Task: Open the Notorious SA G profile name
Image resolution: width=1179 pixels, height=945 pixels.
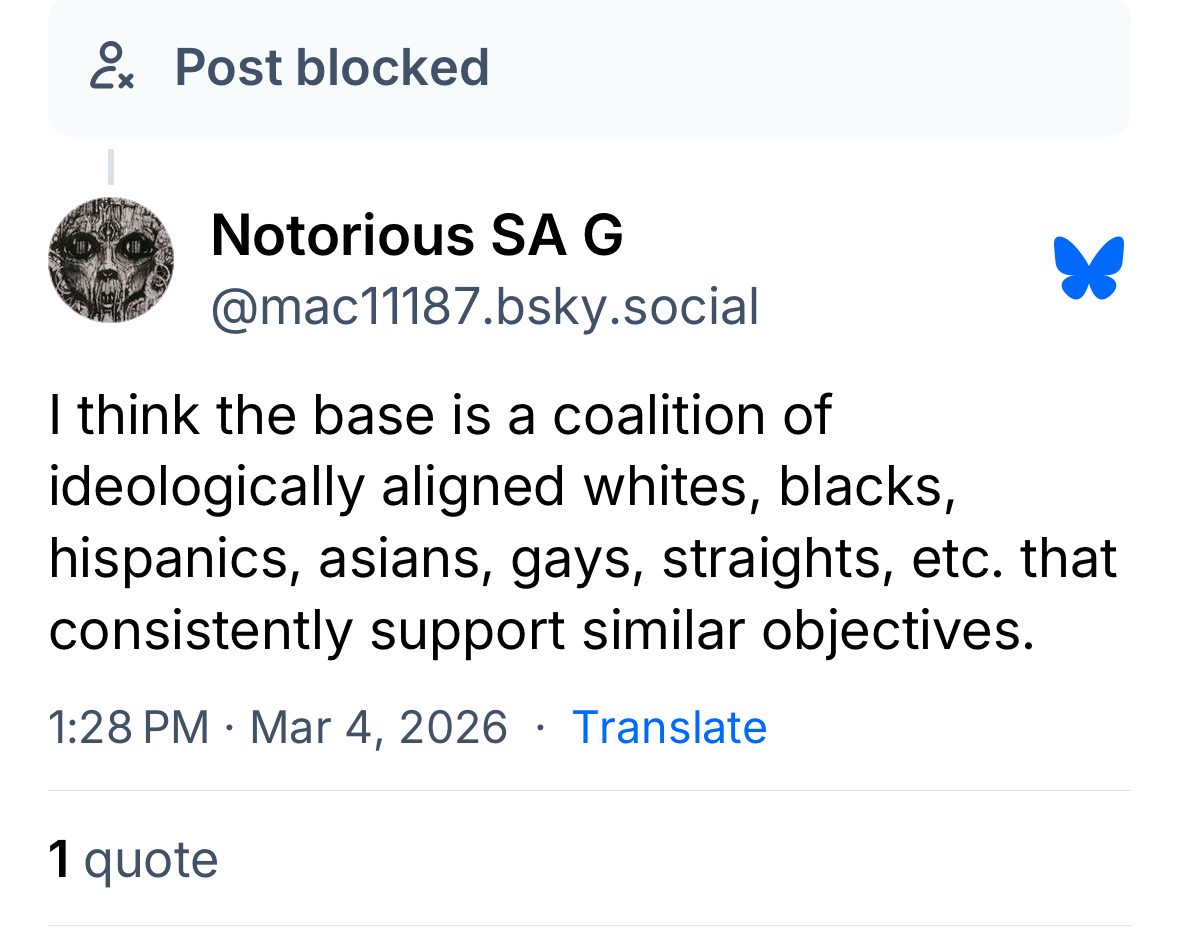Action: pyautogui.click(x=417, y=236)
